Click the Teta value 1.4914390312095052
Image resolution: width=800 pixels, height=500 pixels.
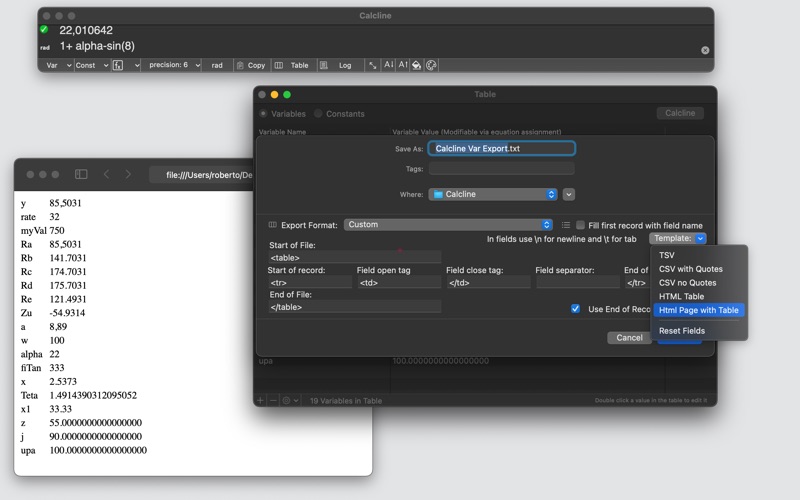pos(93,395)
